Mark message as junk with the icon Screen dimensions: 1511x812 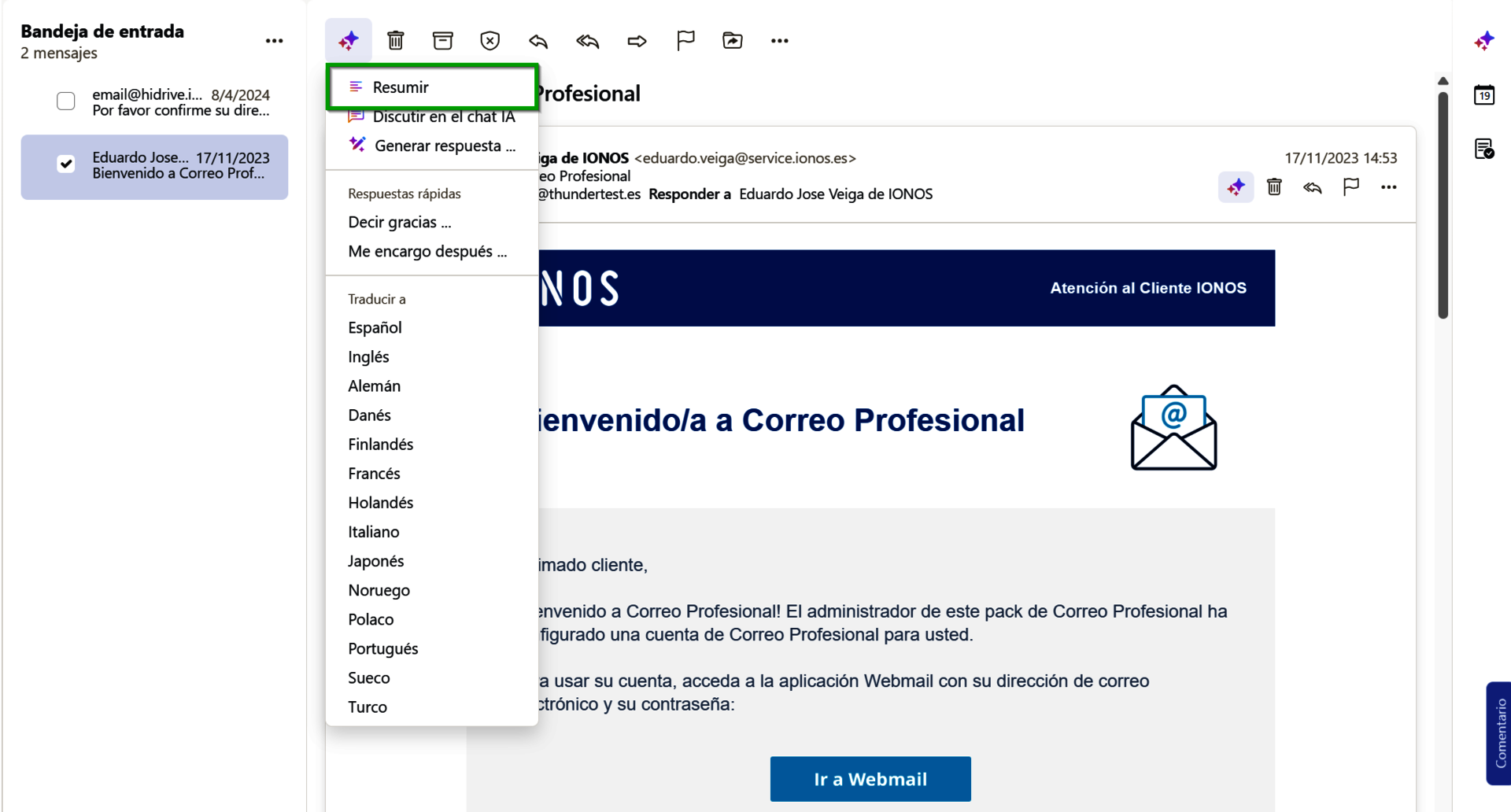[490, 40]
